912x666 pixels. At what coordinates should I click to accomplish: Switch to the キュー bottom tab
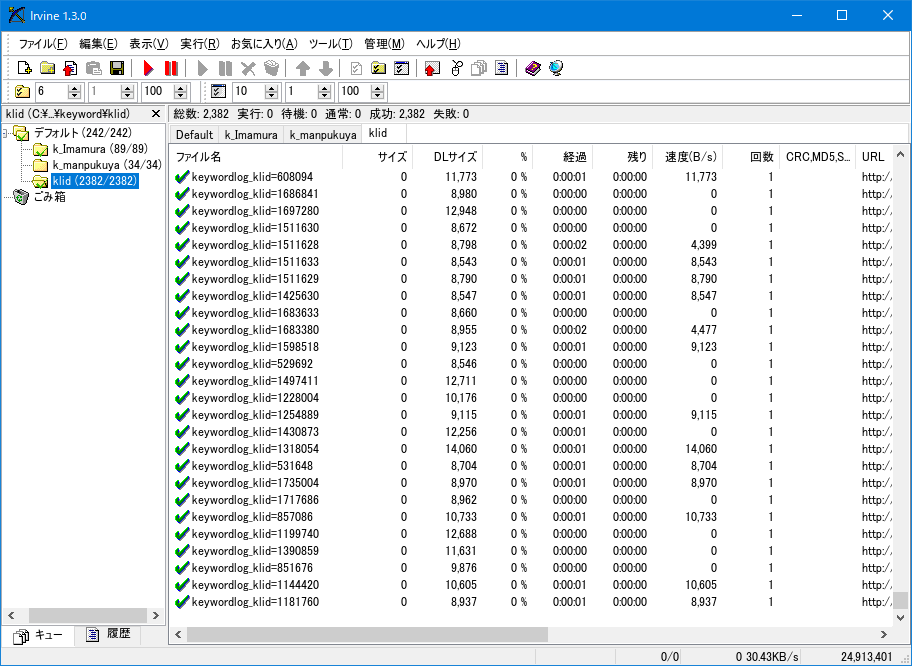click(38, 635)
